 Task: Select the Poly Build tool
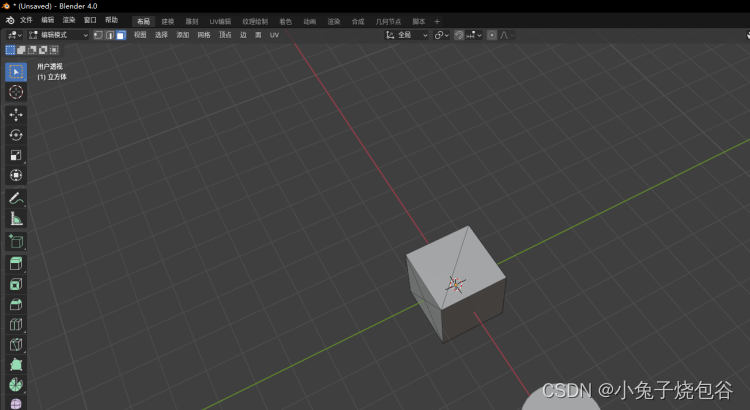click(x=16, y=365)
